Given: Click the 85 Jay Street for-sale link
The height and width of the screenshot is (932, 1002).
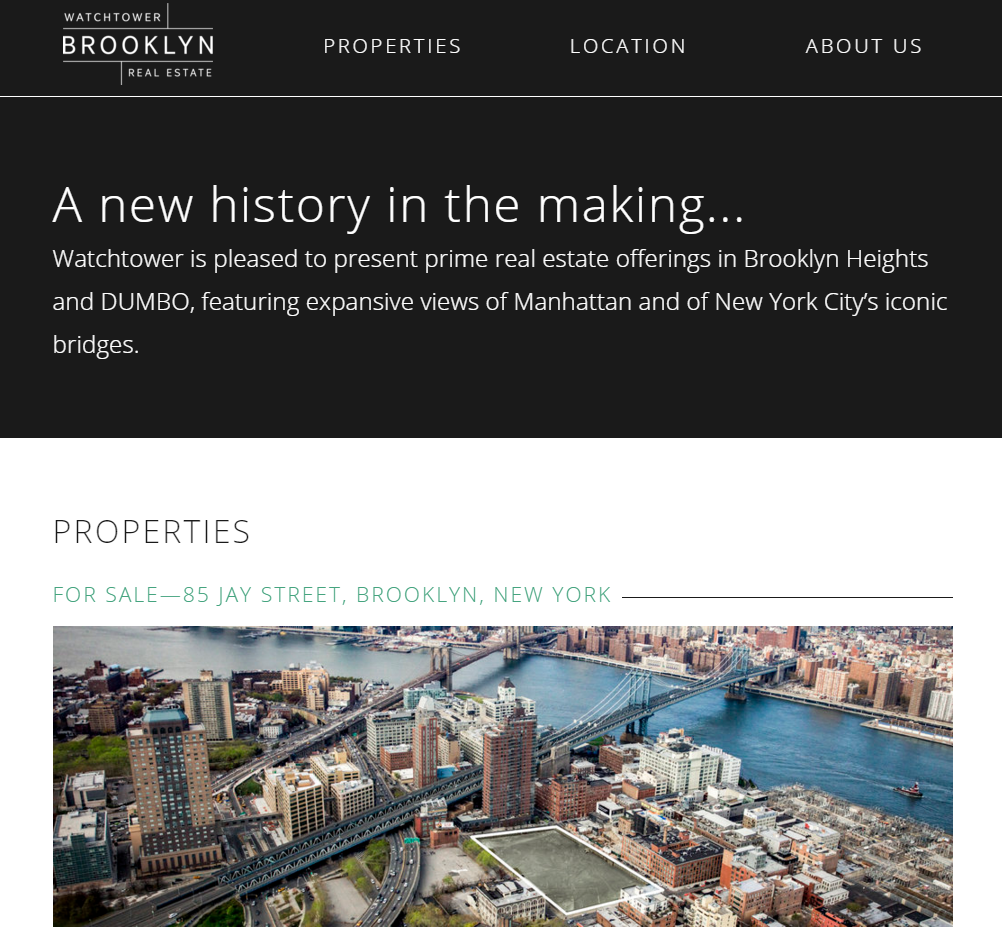Looking at the screenshot, I should point(332,594).
